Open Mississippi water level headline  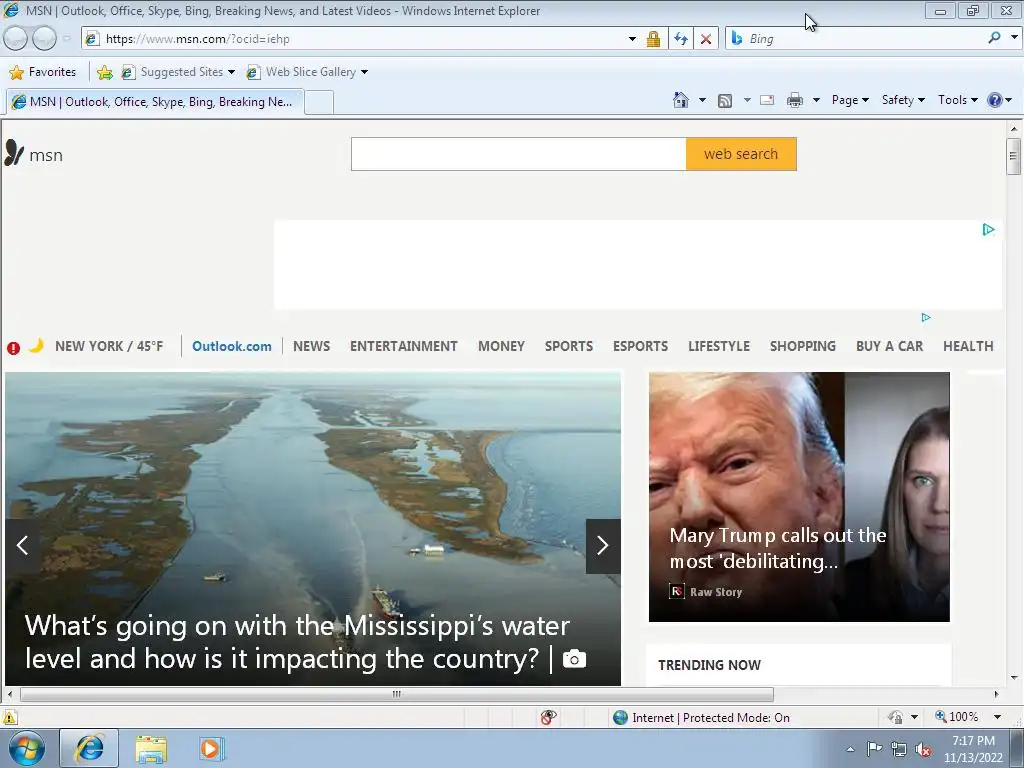click(x=297, y=642)
